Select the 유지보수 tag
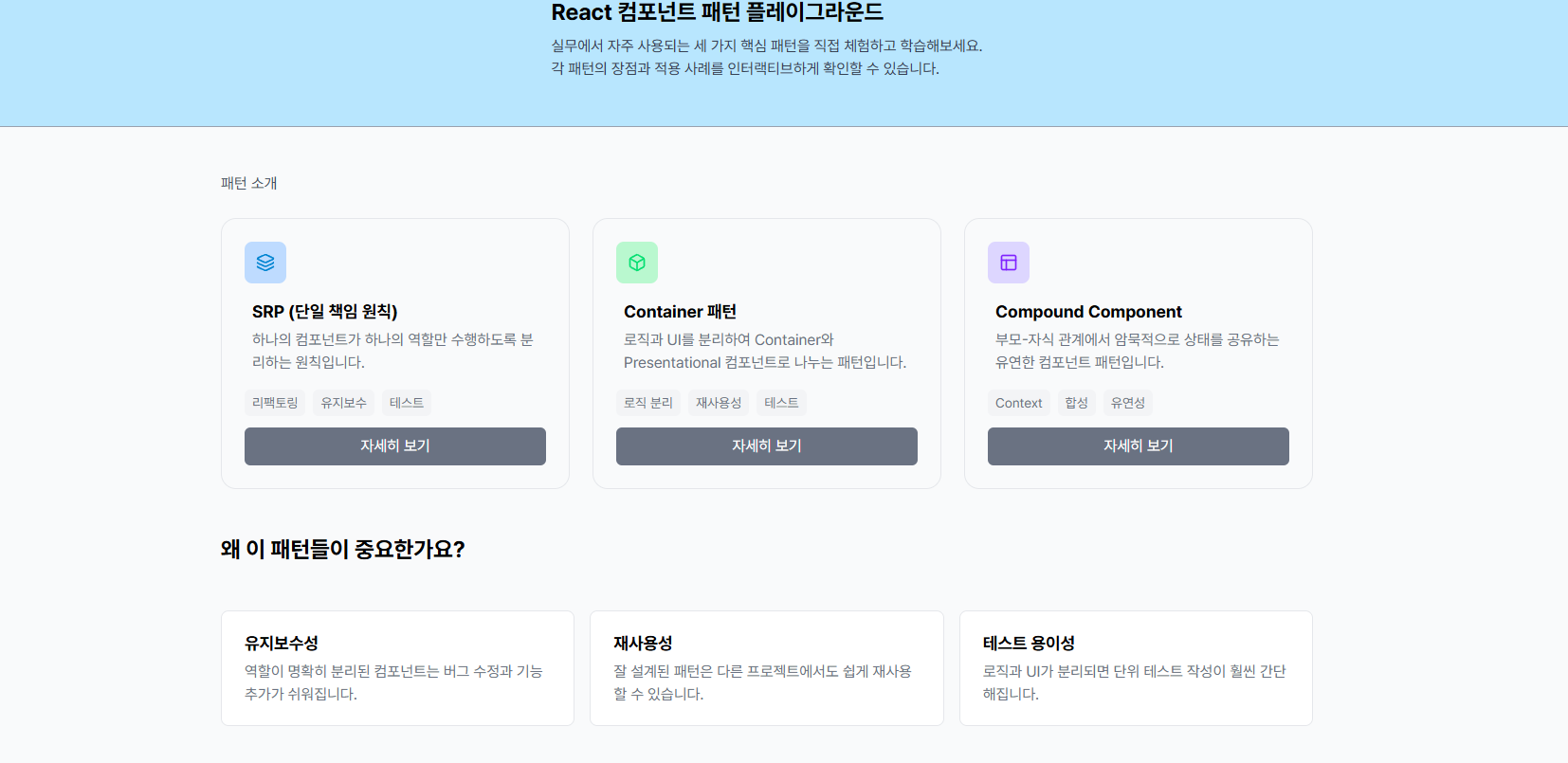 coord(343,403)
